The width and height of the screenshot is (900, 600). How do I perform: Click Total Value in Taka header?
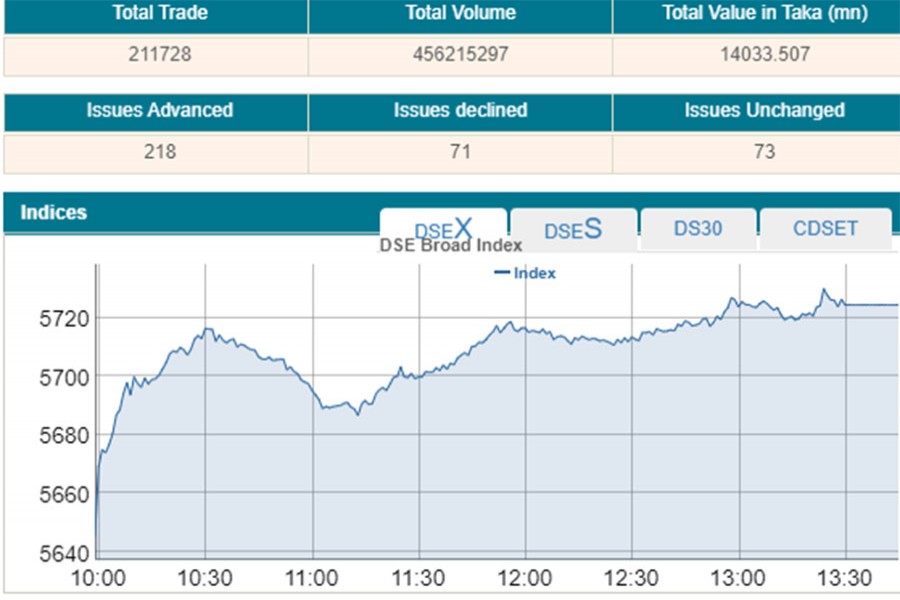[765, 14]
